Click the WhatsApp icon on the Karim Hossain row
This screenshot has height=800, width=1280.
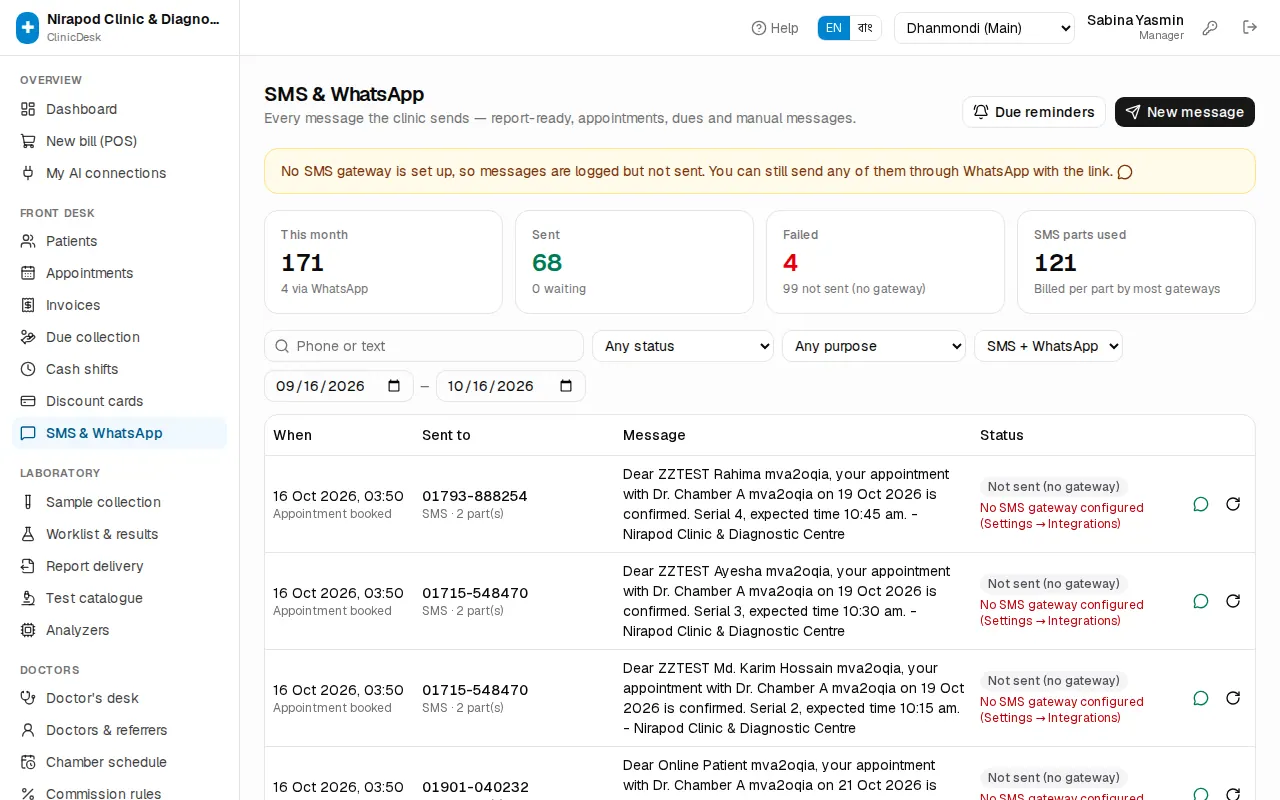click(x=1201, y=698)
